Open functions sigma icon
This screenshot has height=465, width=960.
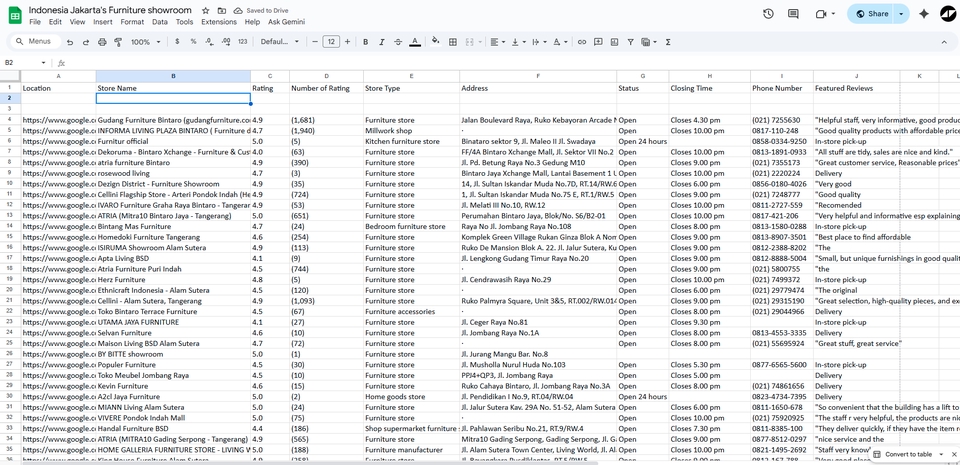[x=668, y=42]
